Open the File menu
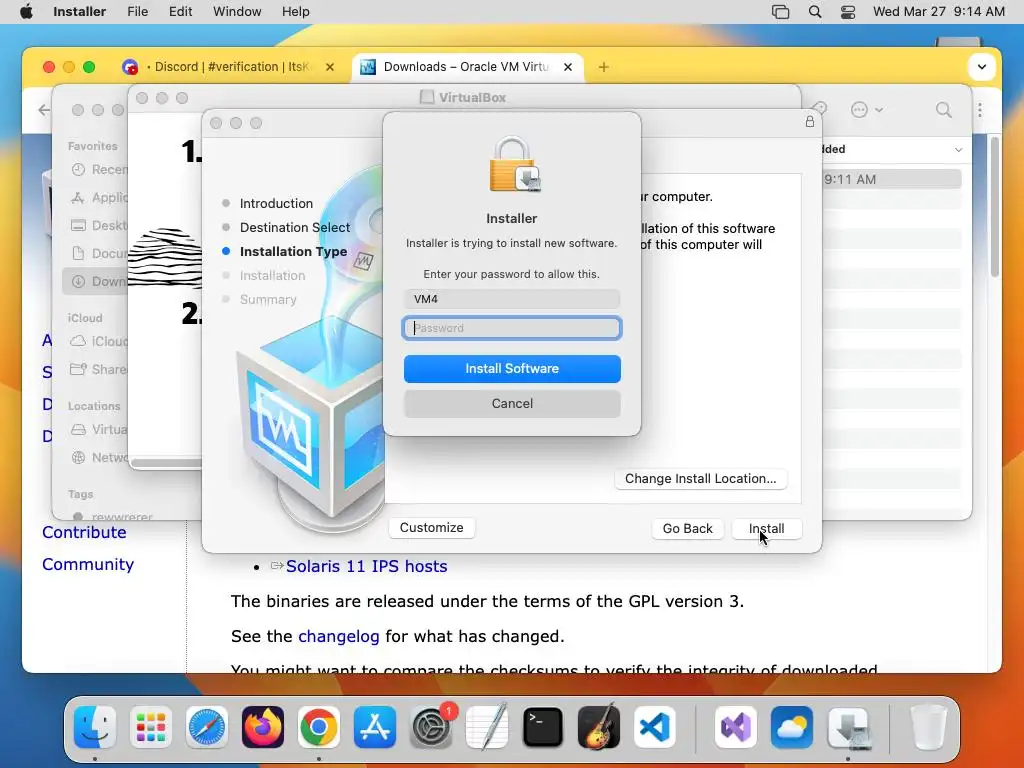This screenshot has width=1024, height=768. [137, 12]
